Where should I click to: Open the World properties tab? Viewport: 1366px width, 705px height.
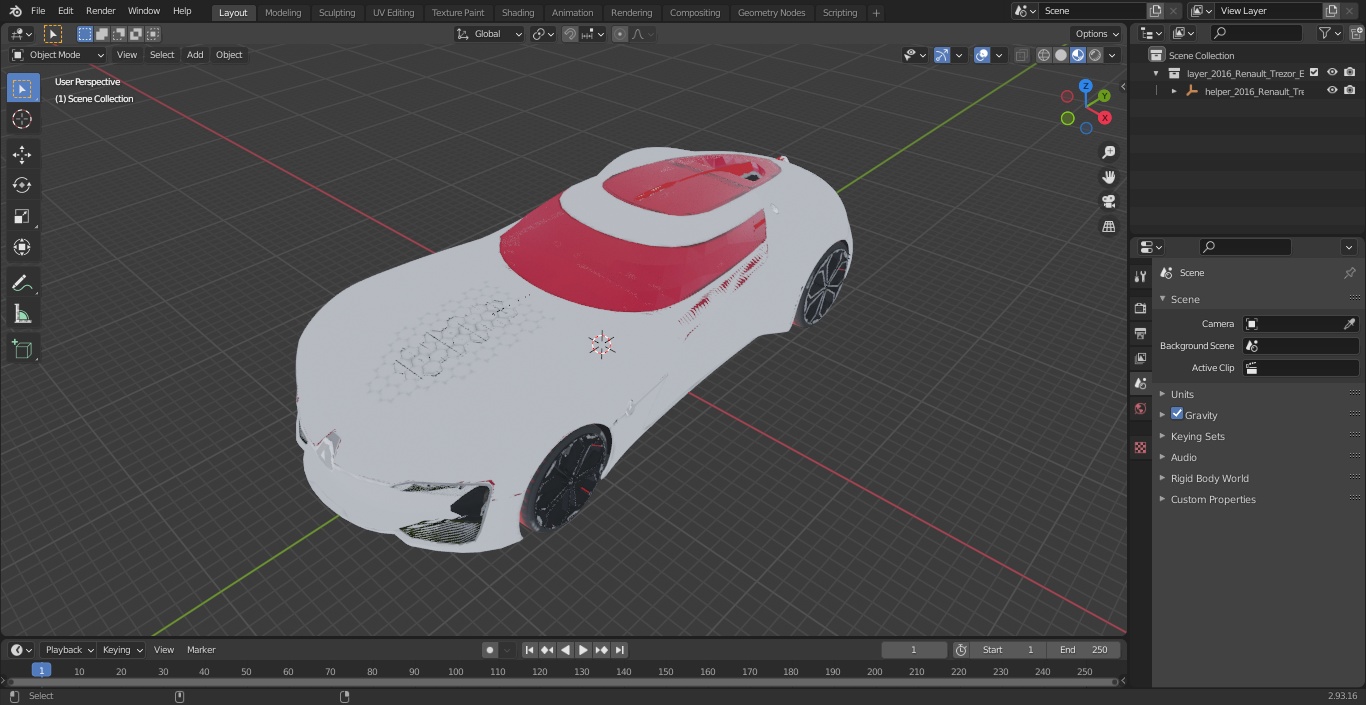1140,408
